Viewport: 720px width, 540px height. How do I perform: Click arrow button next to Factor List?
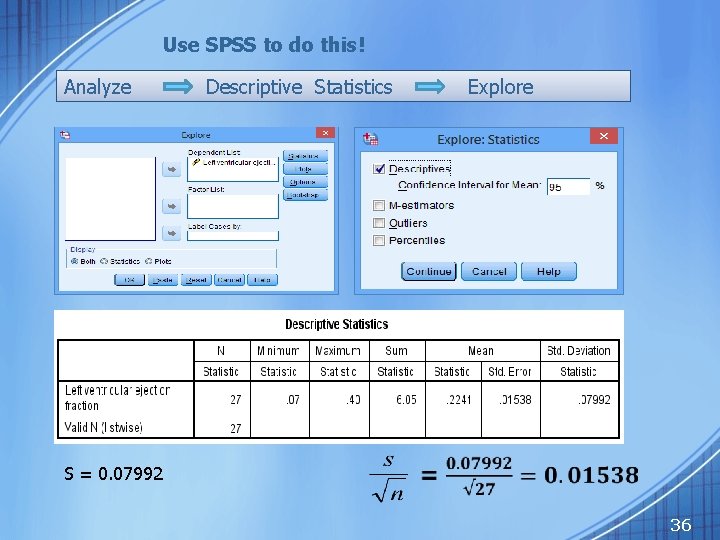(x=171, y=206)
